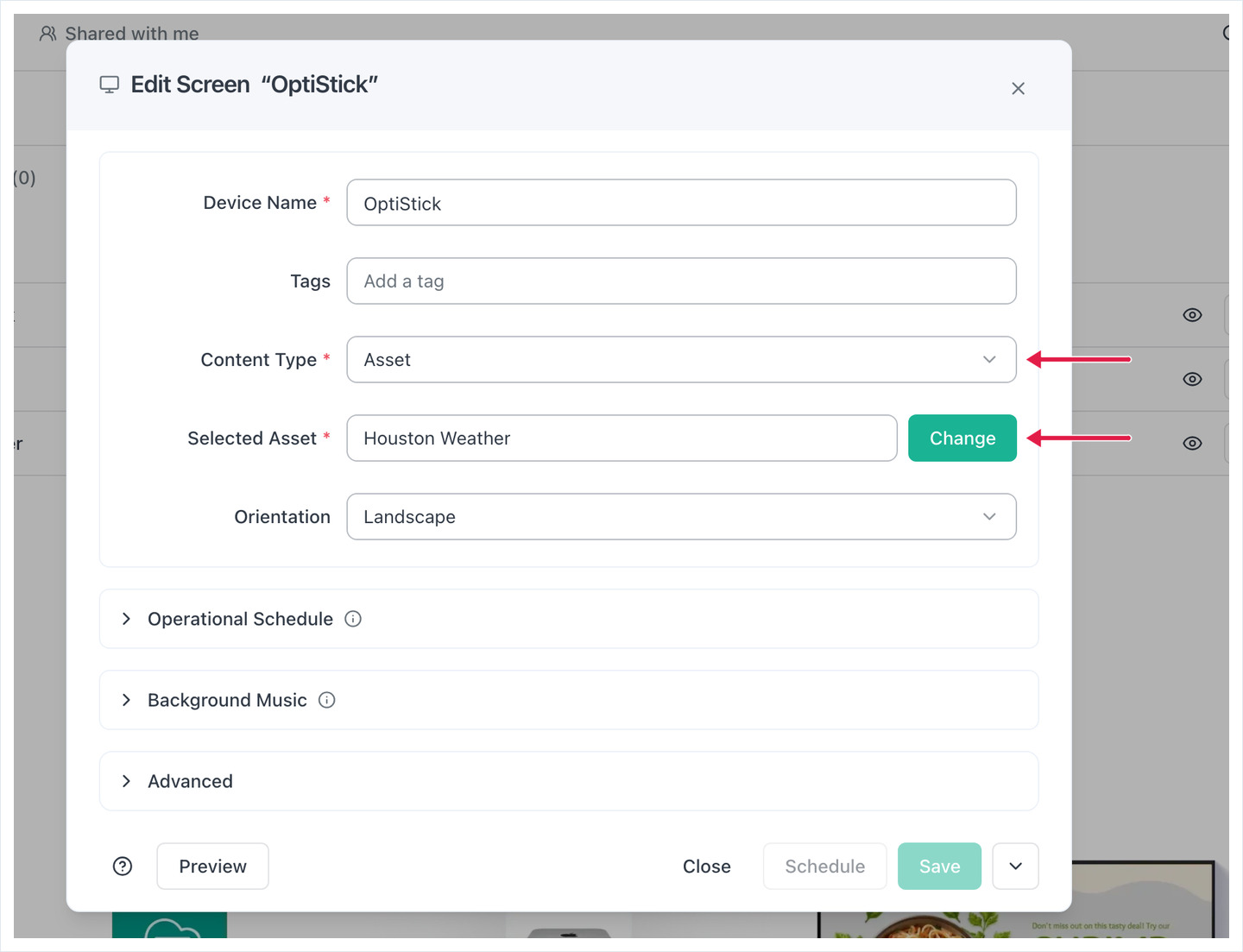Click the Schedule button
This screenshot has width=1243, height=952.
click(824, 866)
